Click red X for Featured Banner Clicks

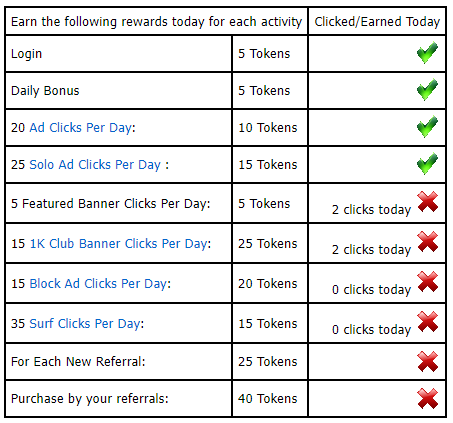click(x=428, y=202)
